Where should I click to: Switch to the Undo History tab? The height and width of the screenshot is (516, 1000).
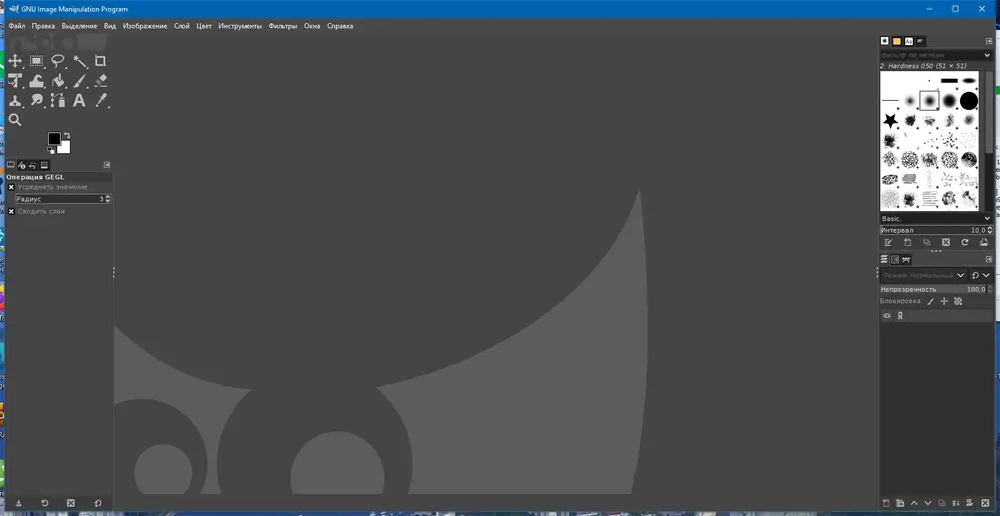point(33,165)
